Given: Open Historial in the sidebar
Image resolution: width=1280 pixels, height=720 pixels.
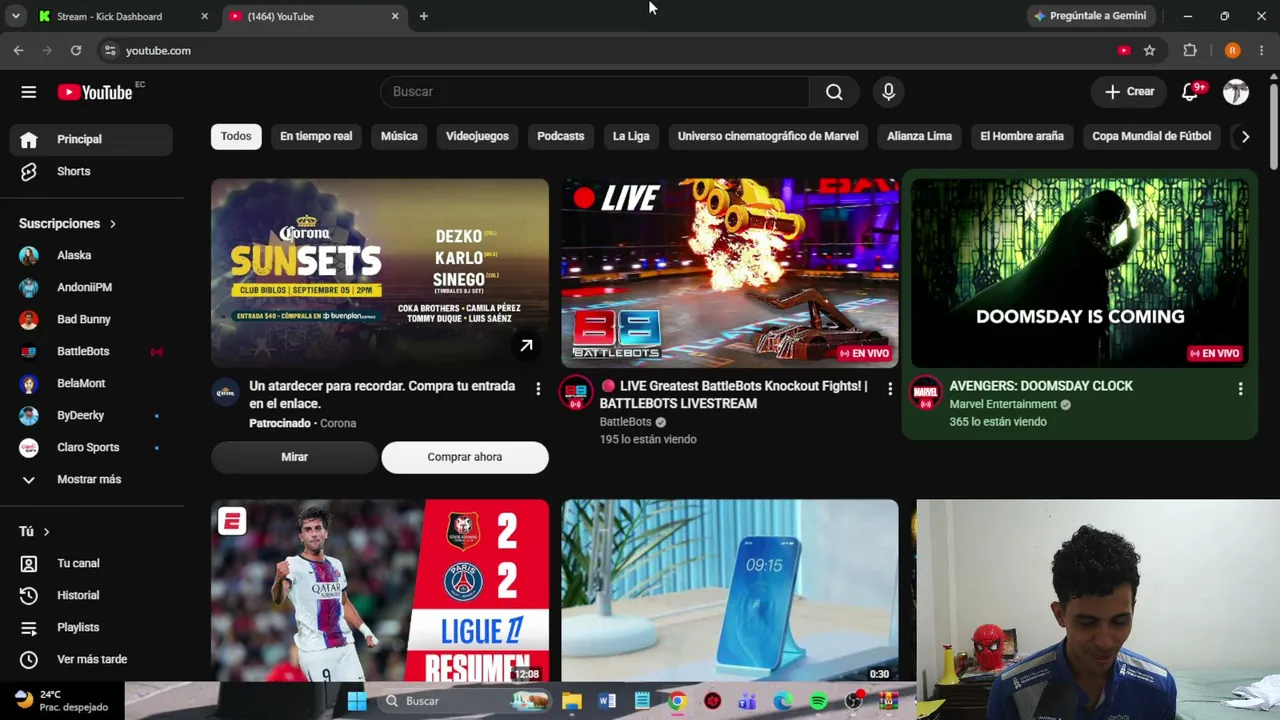Looking at the screenshot, I should (91, 595).
